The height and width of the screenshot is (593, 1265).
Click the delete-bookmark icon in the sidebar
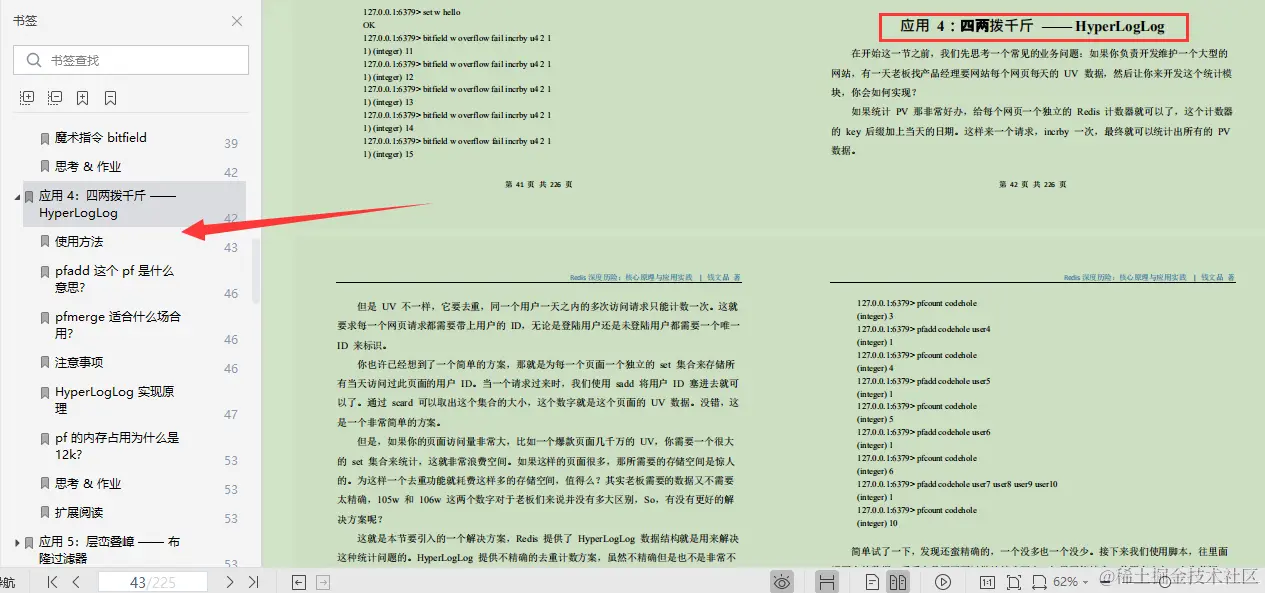111,97
